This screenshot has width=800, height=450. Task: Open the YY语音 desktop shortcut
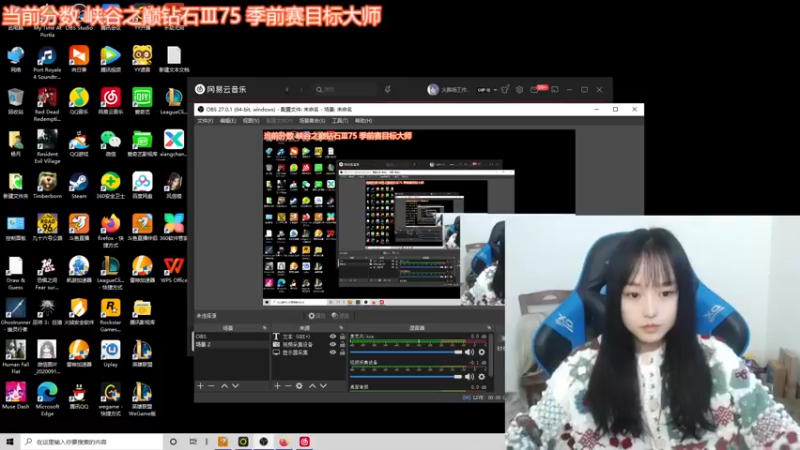142,59
